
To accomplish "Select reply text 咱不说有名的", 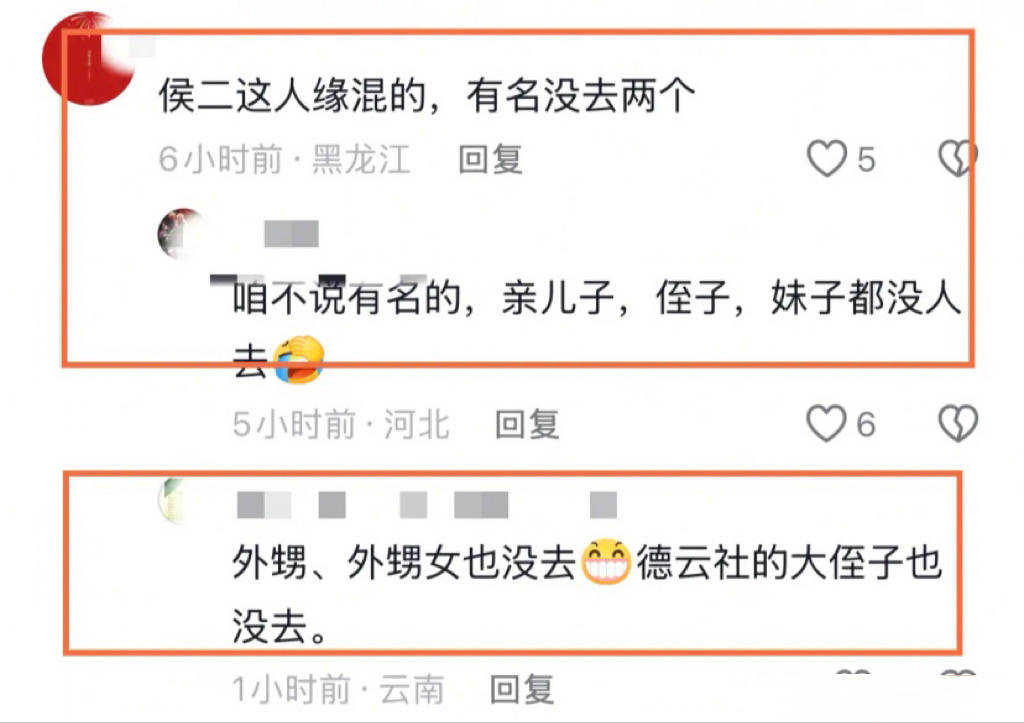I will pyautogui.click(x=347, y=298).
